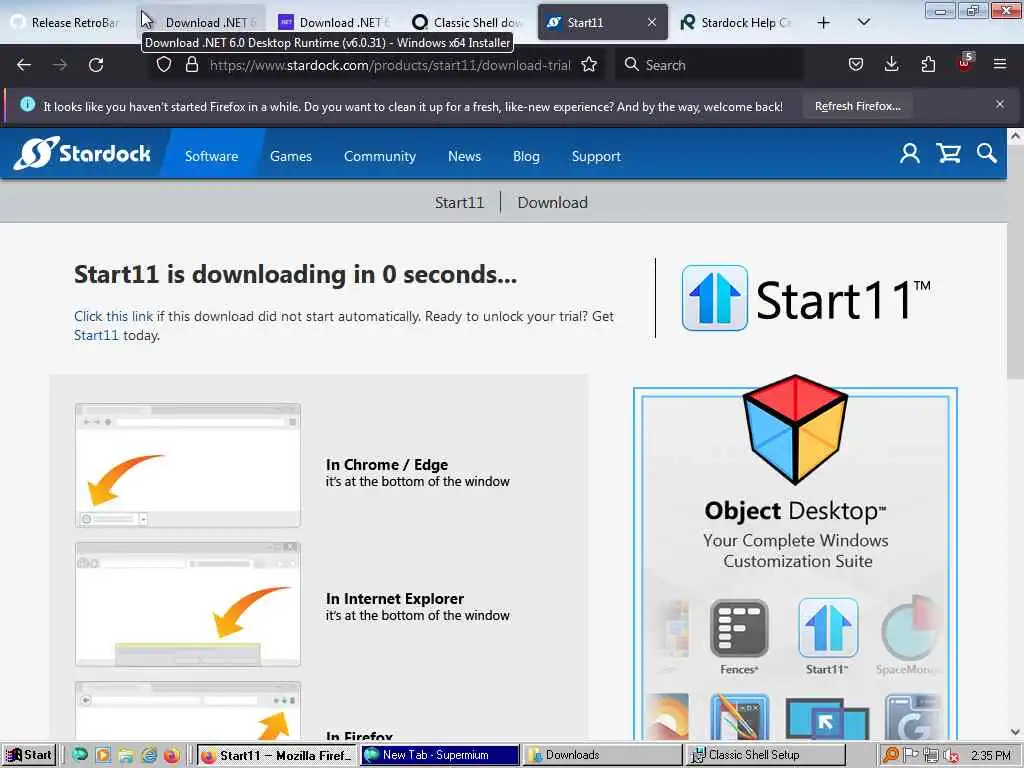Bookmark this page with the star icon
Screen dimensions: 1024x768
589,65
